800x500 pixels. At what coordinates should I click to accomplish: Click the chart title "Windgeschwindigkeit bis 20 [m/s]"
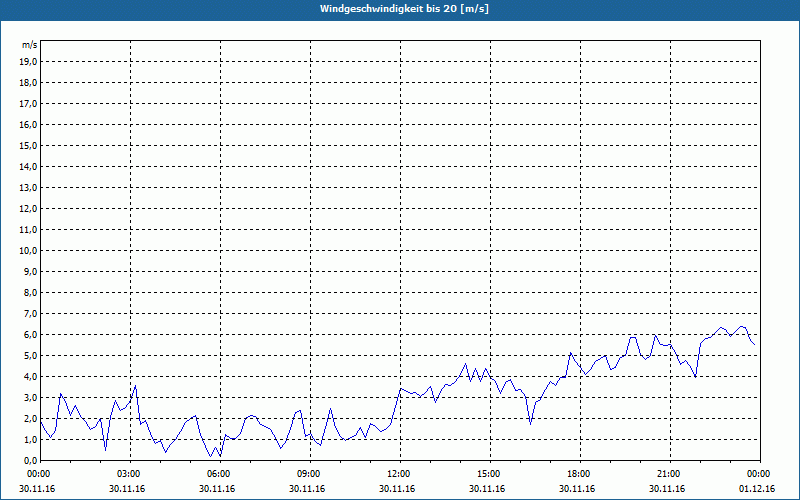404,9
